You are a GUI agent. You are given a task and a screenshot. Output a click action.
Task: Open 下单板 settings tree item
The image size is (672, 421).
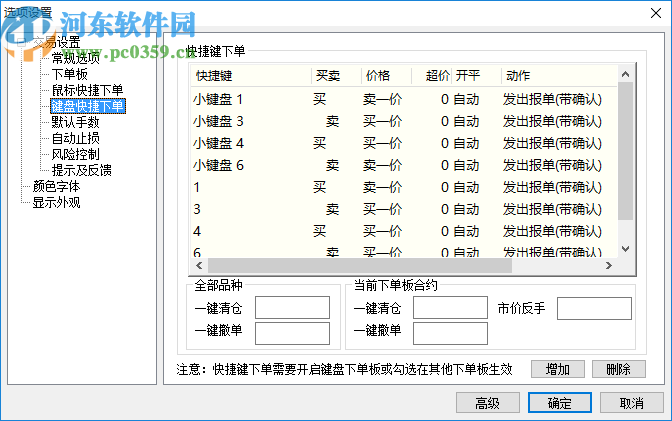pos(69,74)
